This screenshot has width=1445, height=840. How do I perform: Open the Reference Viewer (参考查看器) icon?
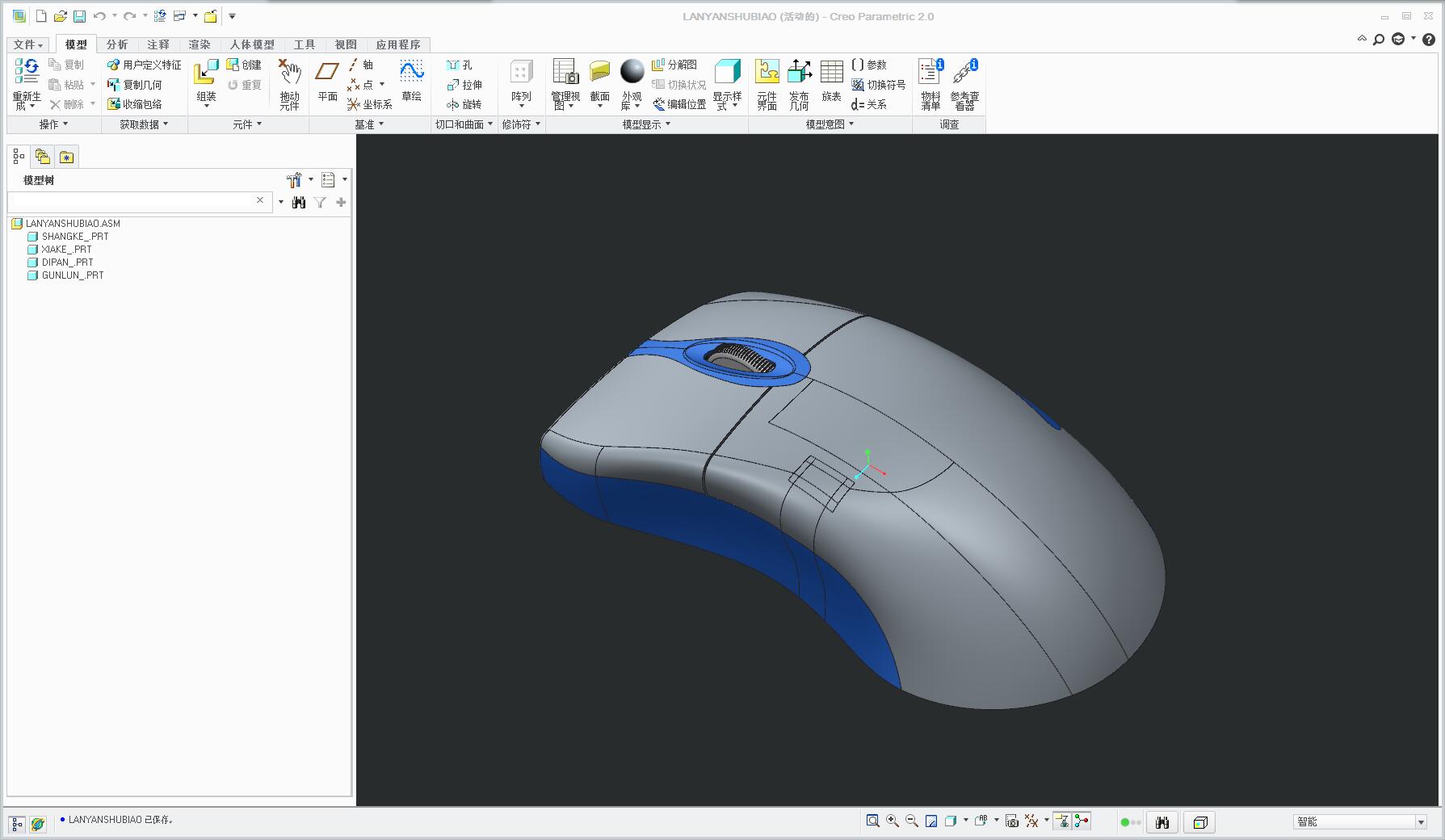pos(964,84)
